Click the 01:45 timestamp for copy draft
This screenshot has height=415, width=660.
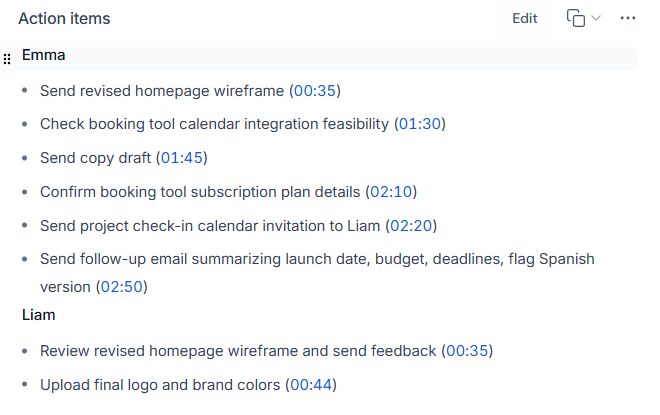[182, 158]
